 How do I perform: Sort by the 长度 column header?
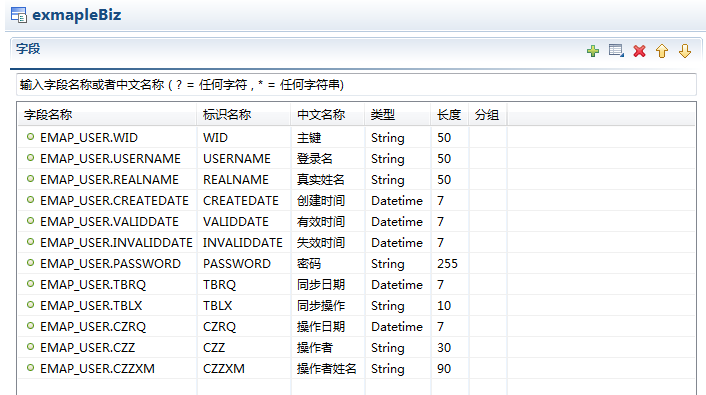450,115
